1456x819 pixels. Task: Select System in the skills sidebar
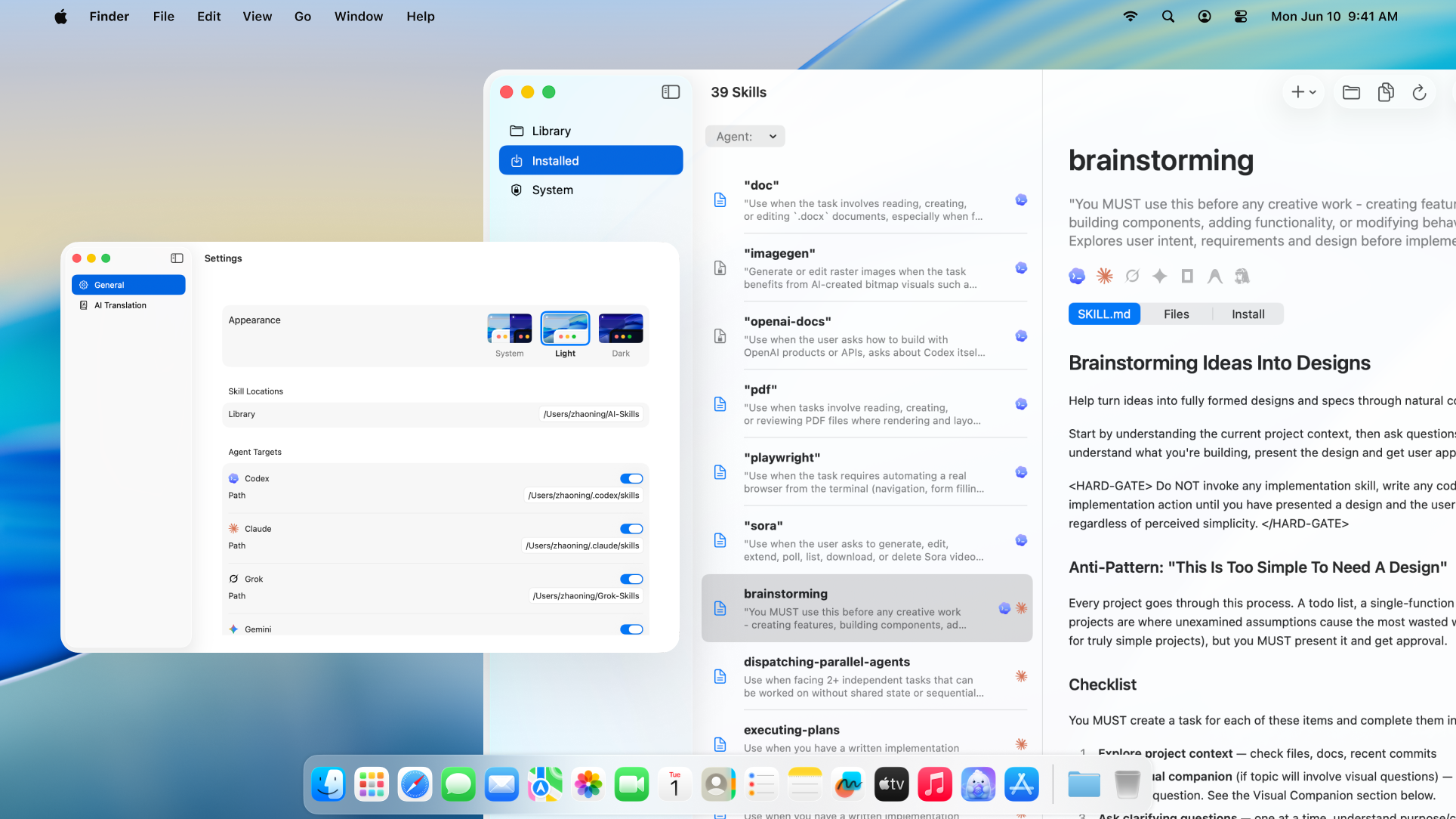pyautogui.click(x=591, y=190)
